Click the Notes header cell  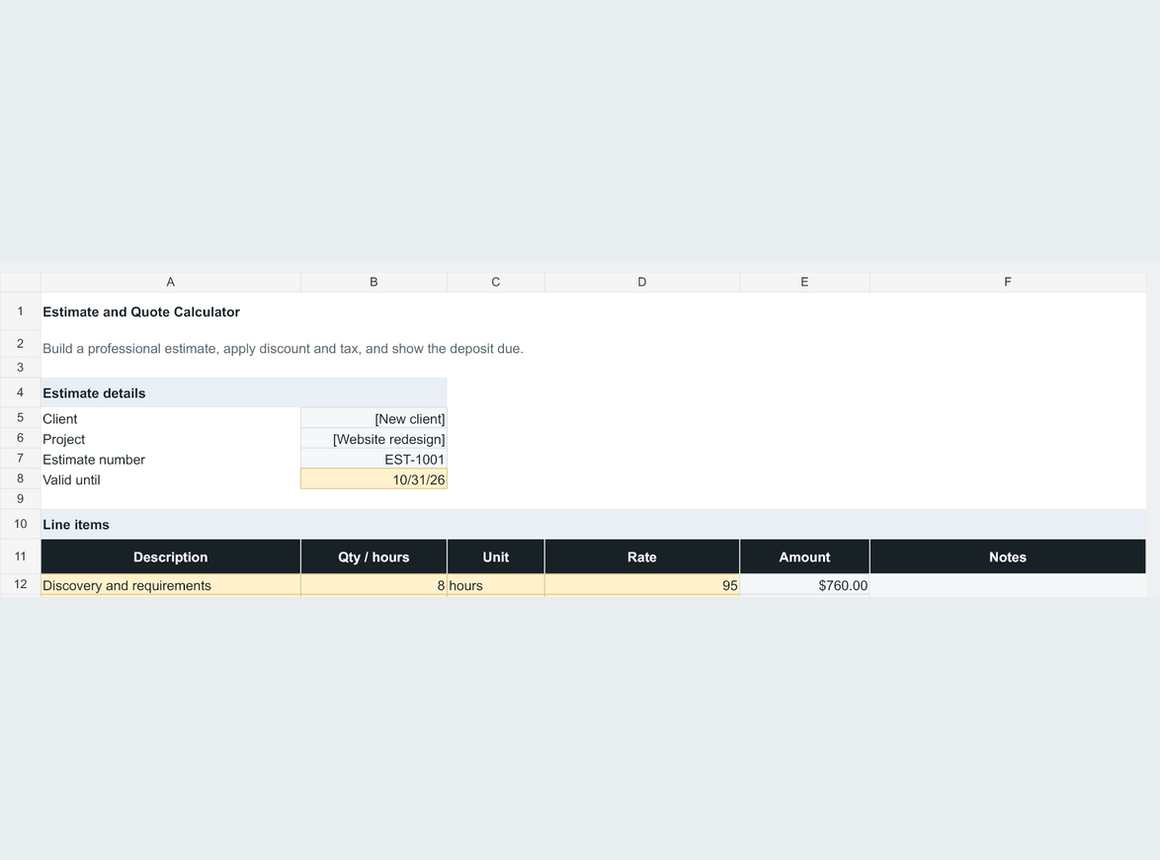[1008, 557]
